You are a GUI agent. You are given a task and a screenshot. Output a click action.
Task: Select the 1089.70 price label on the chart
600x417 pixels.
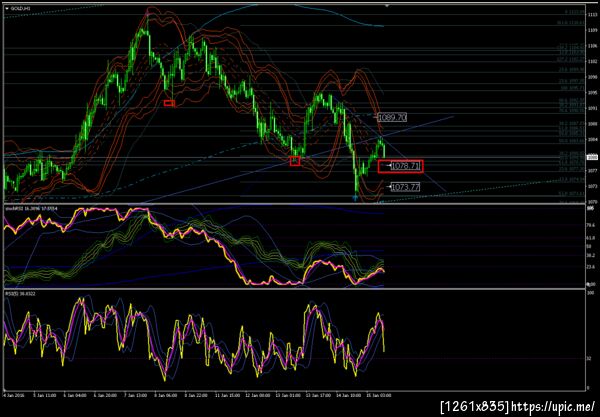[392, 117]
